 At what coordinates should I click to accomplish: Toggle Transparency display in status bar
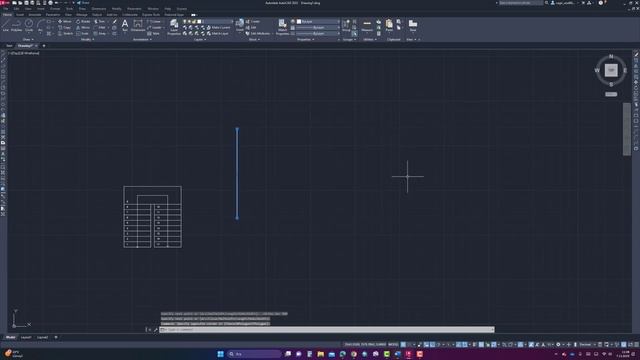pos(481,344)
